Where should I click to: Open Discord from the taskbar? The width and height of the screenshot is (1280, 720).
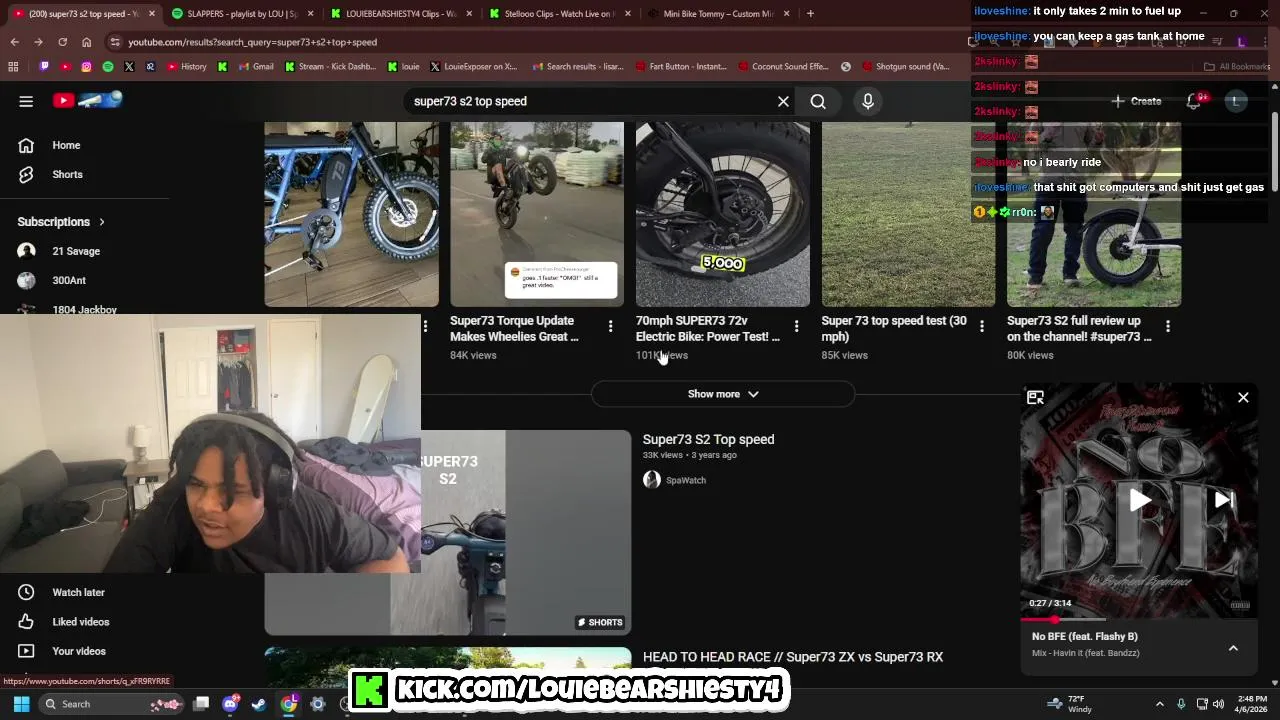pyautogui.click(x=230, y=704)
